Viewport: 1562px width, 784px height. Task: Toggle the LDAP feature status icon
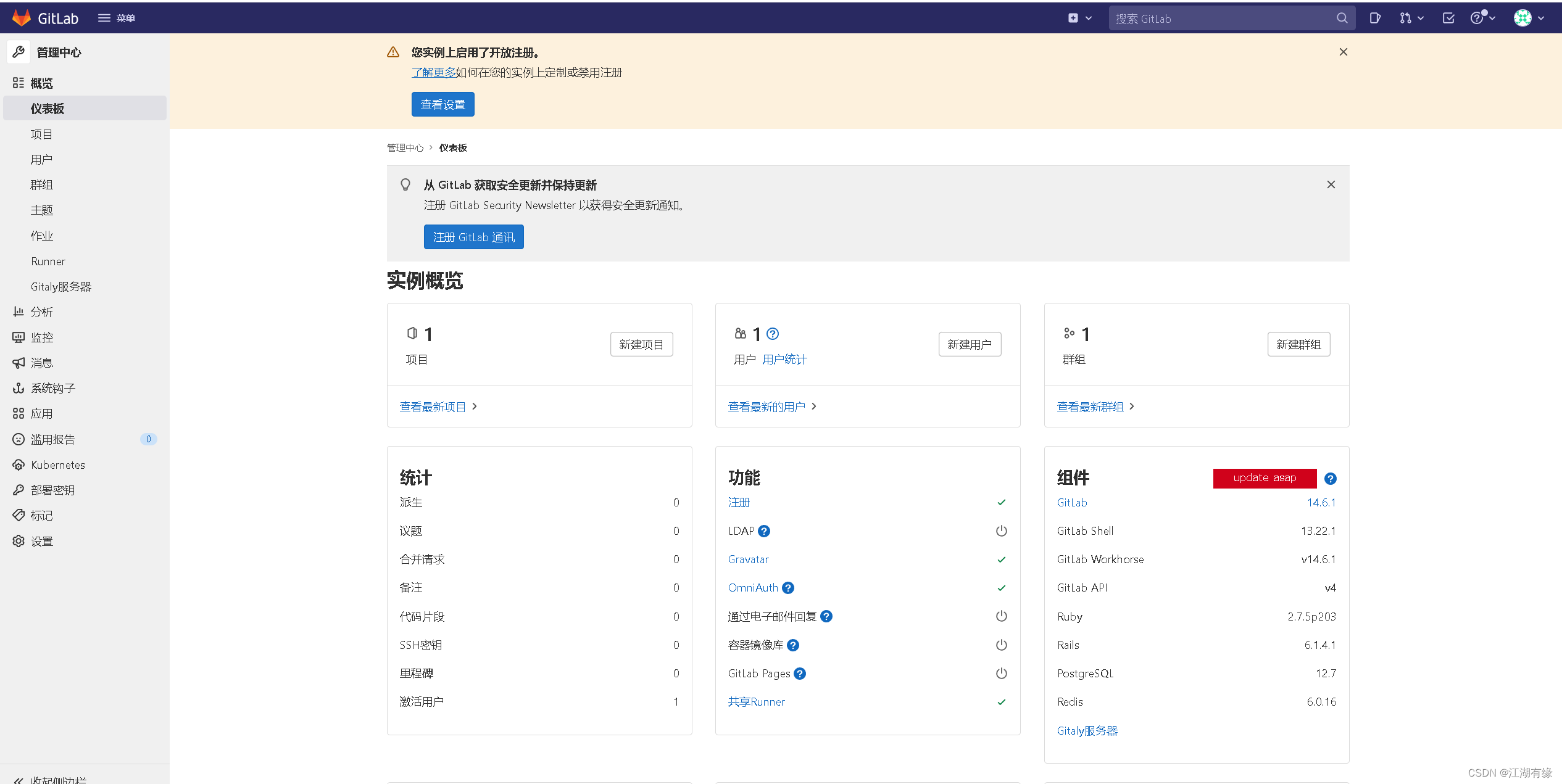(1001, 530)
